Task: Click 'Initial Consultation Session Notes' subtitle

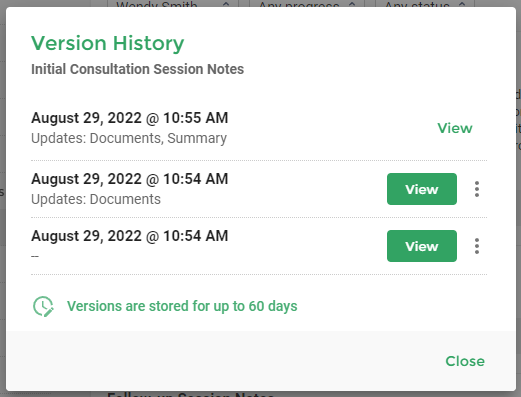Action: click(137, 69)
